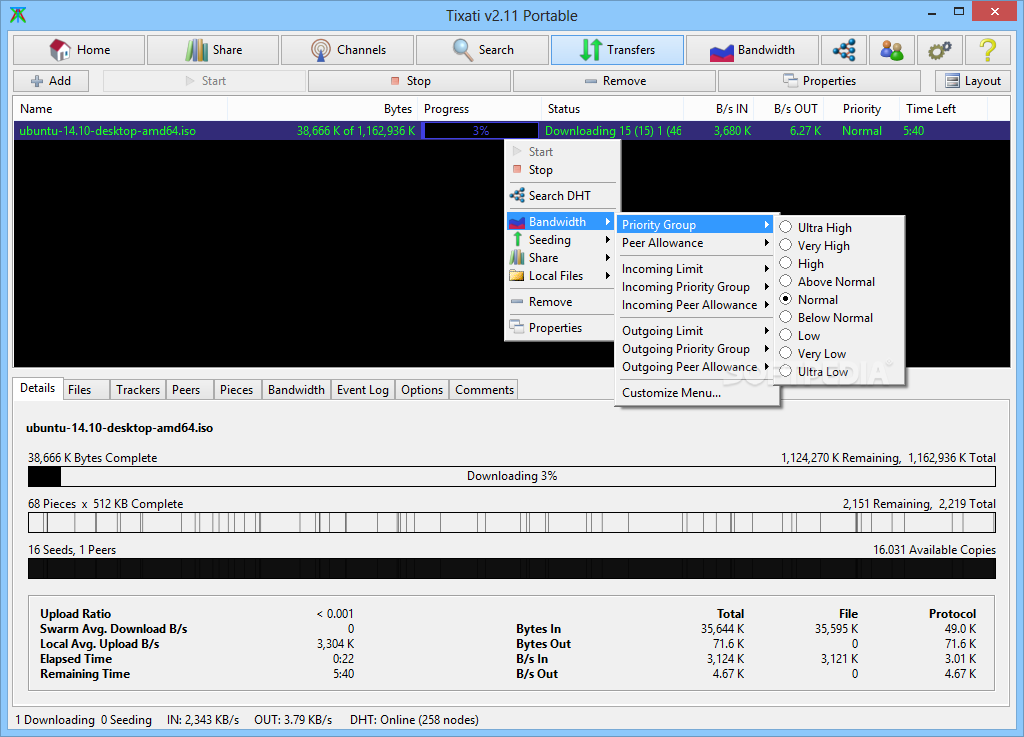Expand the Seeding submenu in context menu
Screen dimensions: 1024x737
tap(561, 240)
